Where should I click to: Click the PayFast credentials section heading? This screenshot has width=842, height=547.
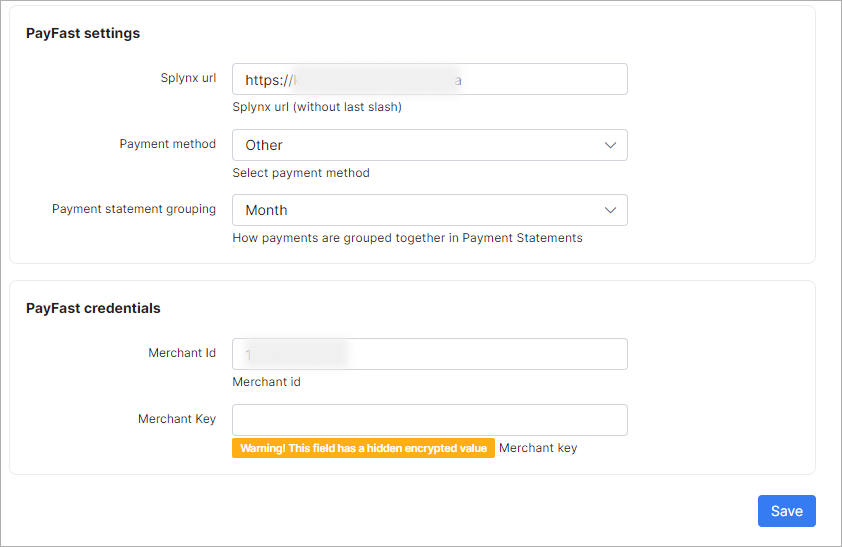pyautogui.click(x=93, y=308)
